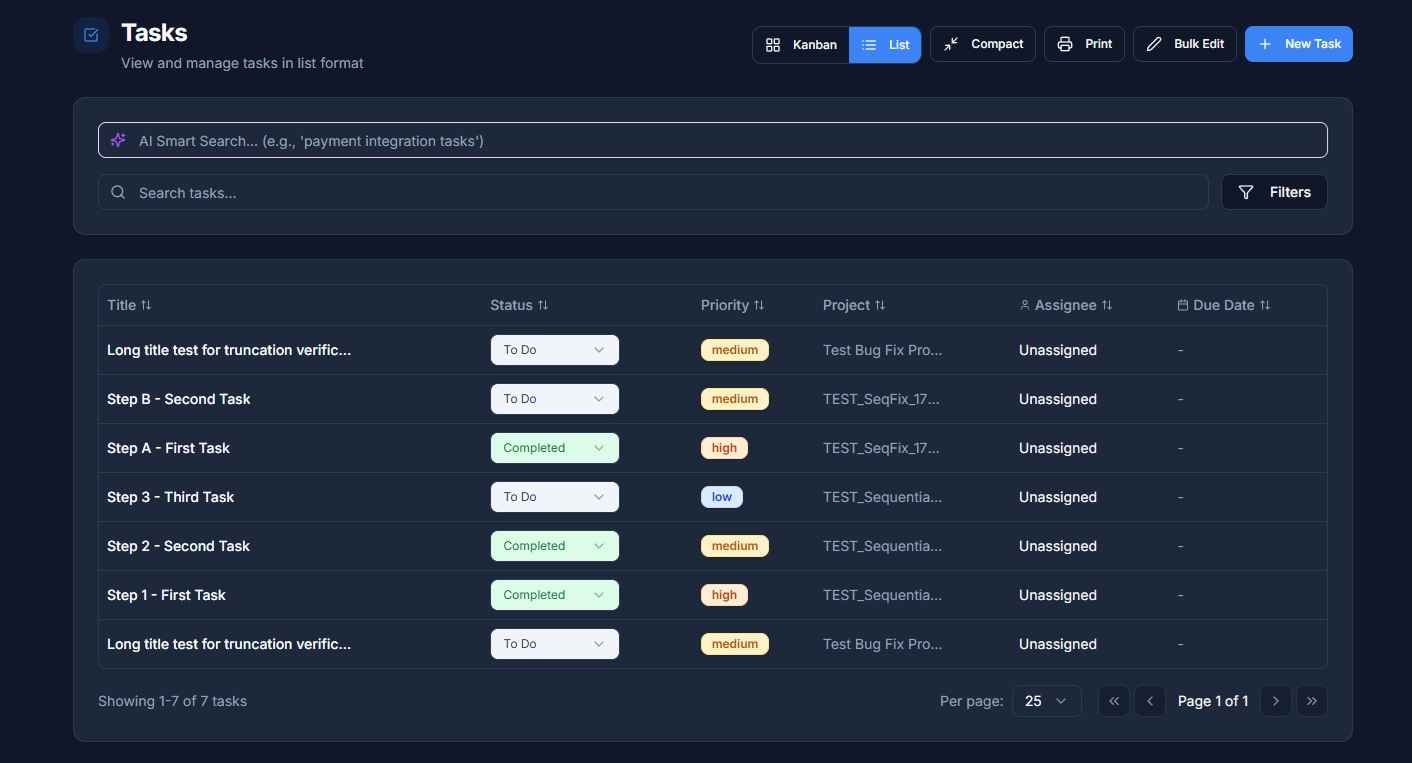
Task: Click the Tasks checkbox logo icon
Action: (x=91, y=35)
